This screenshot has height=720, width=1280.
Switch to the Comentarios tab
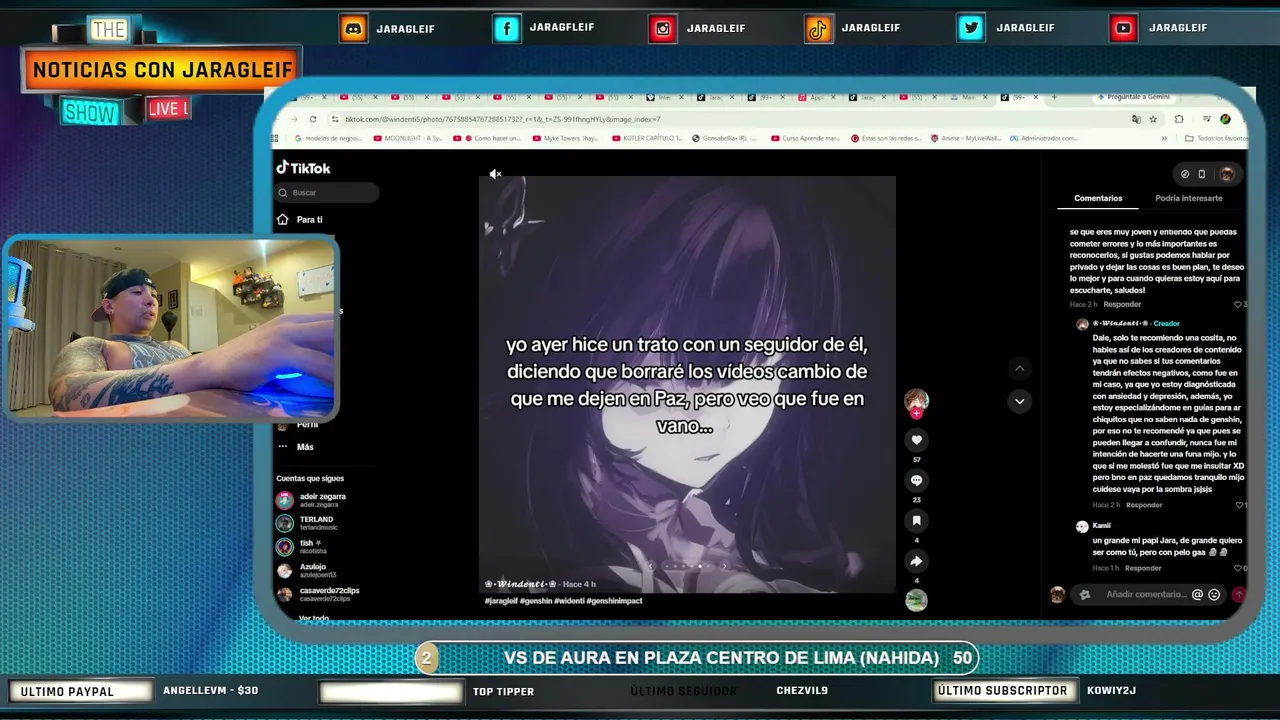pos(1098,198)
